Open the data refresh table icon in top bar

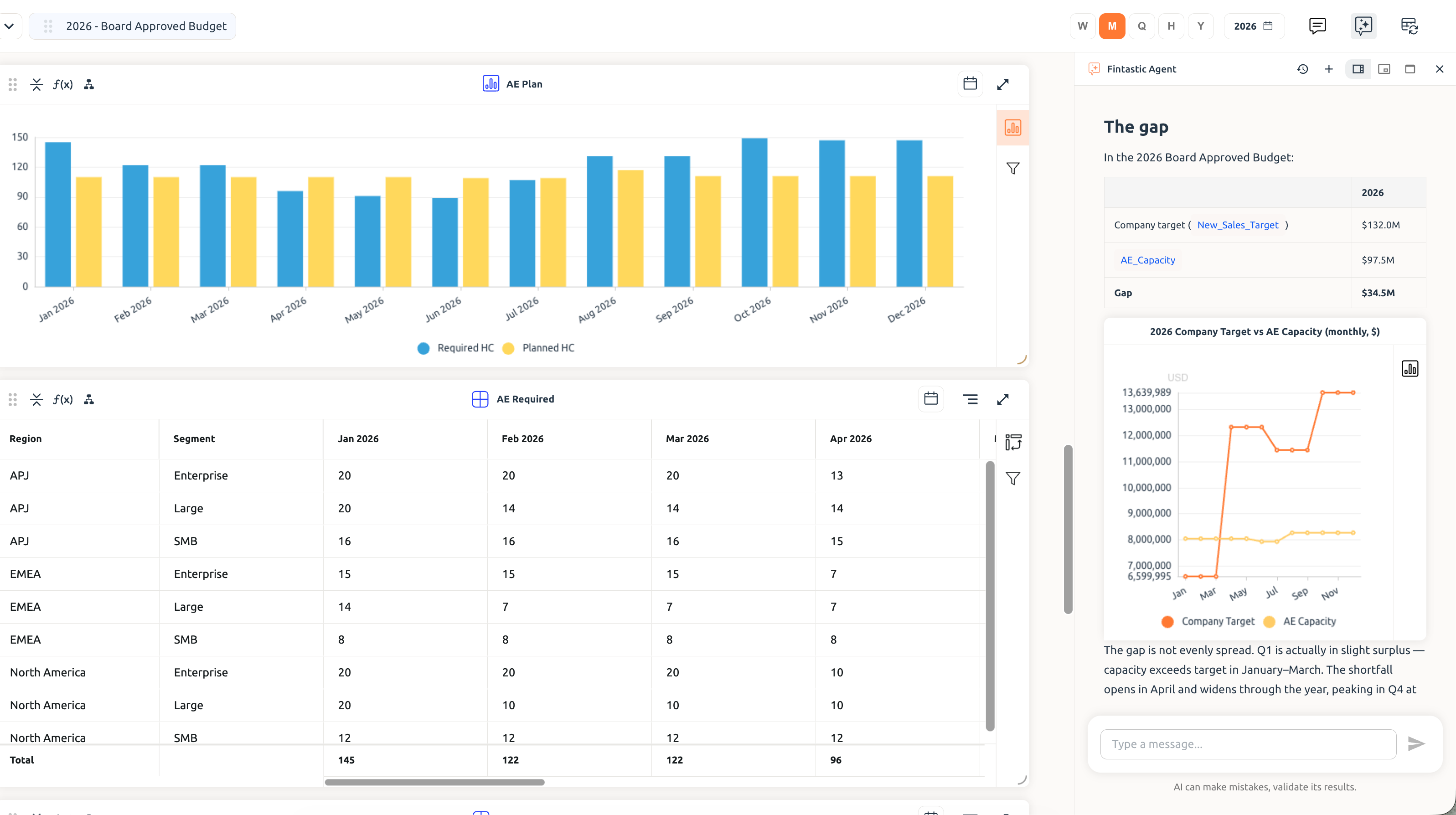pos(1409,26)
